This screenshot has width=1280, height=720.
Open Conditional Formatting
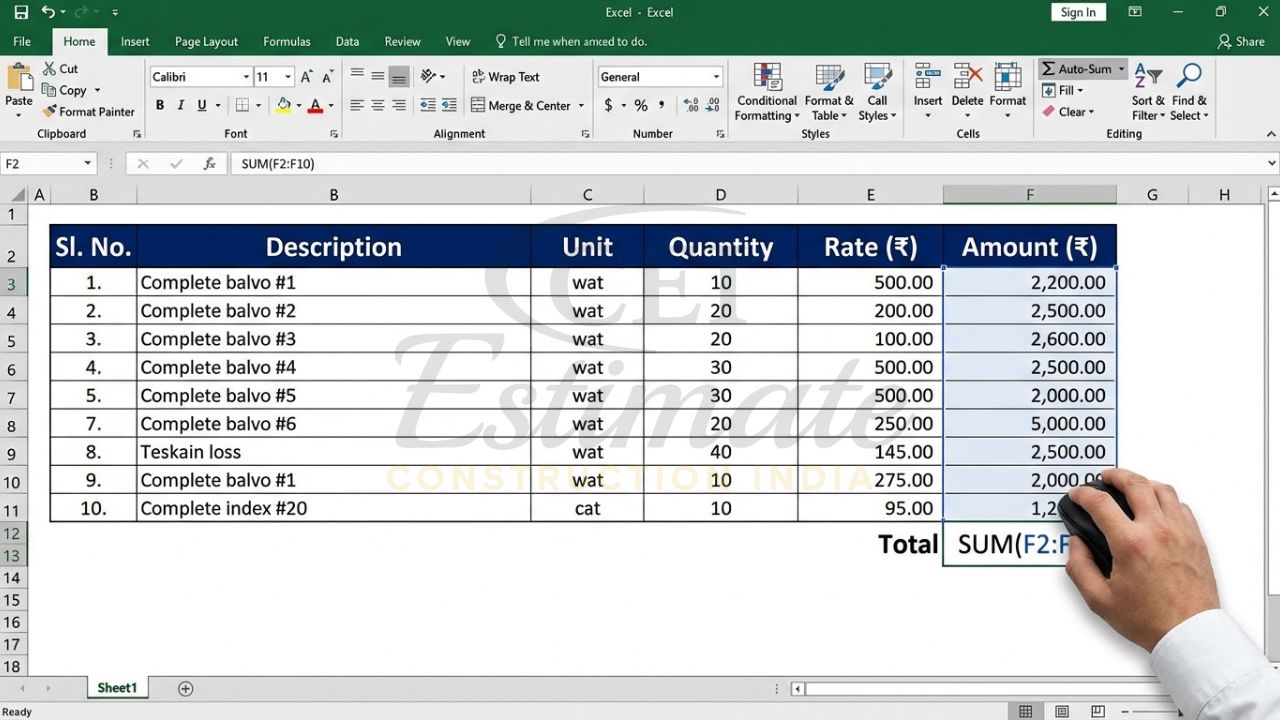pyautogui.click(x=766, y=92)
